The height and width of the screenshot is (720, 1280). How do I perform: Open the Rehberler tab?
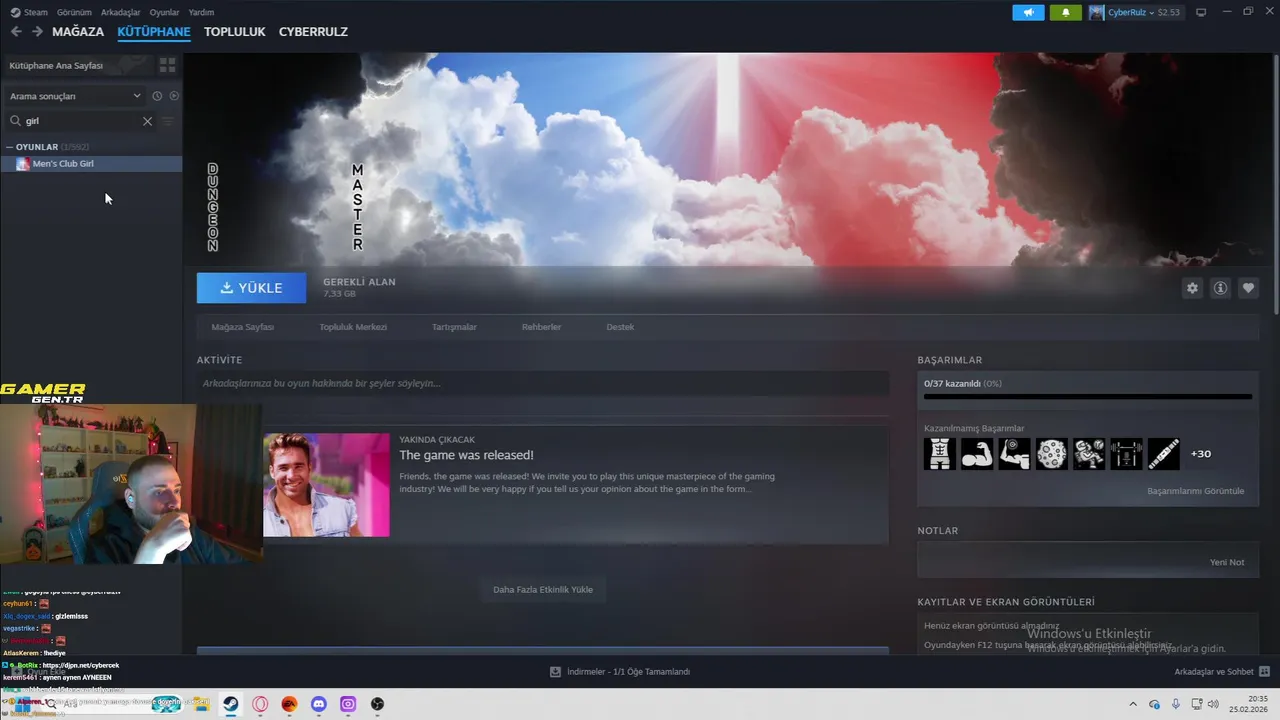click(541, 327)
